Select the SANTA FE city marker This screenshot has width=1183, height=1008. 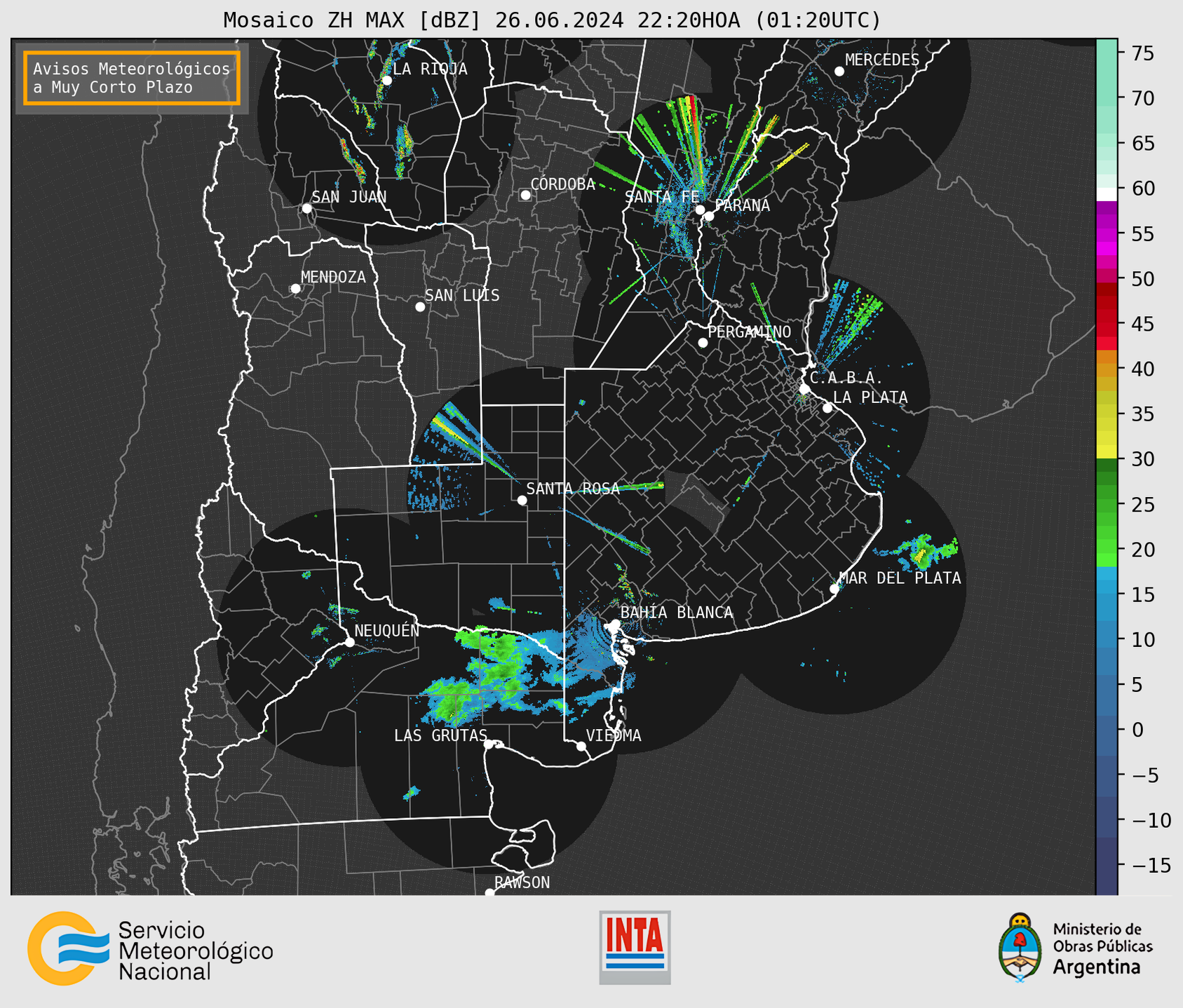coord(700,210)
